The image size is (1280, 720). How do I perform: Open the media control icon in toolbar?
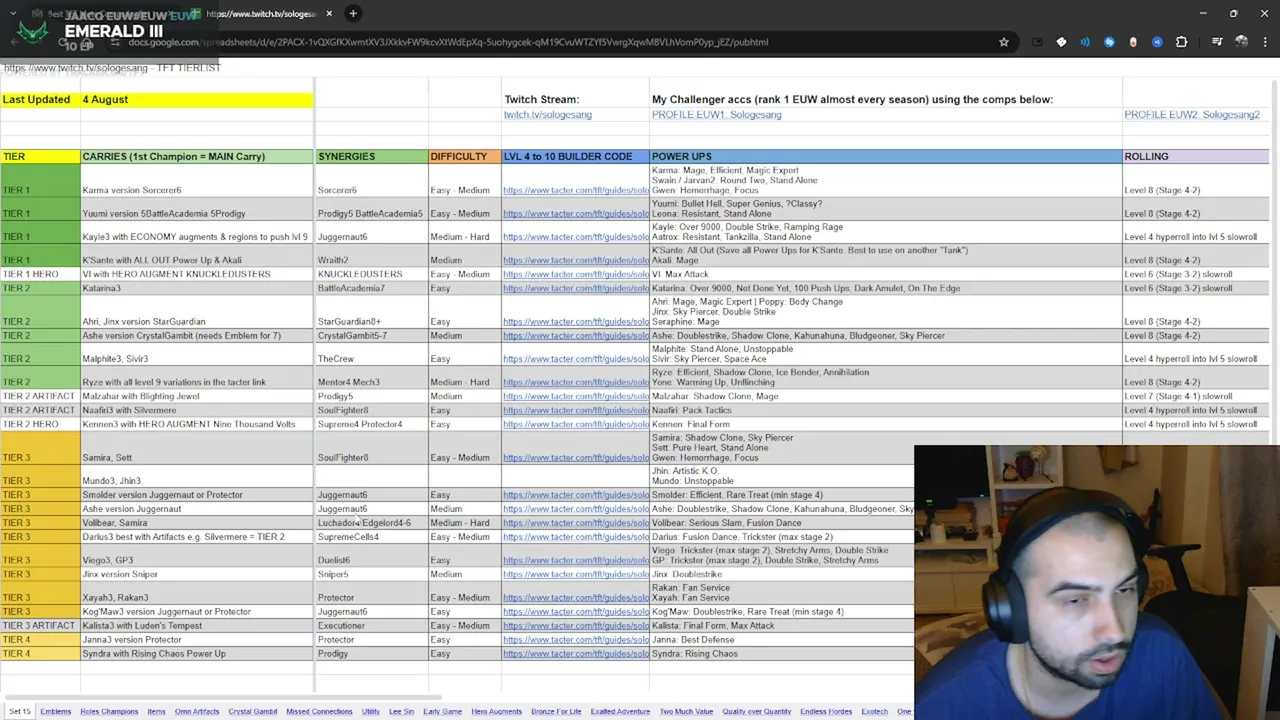(x=1217, y=42)
